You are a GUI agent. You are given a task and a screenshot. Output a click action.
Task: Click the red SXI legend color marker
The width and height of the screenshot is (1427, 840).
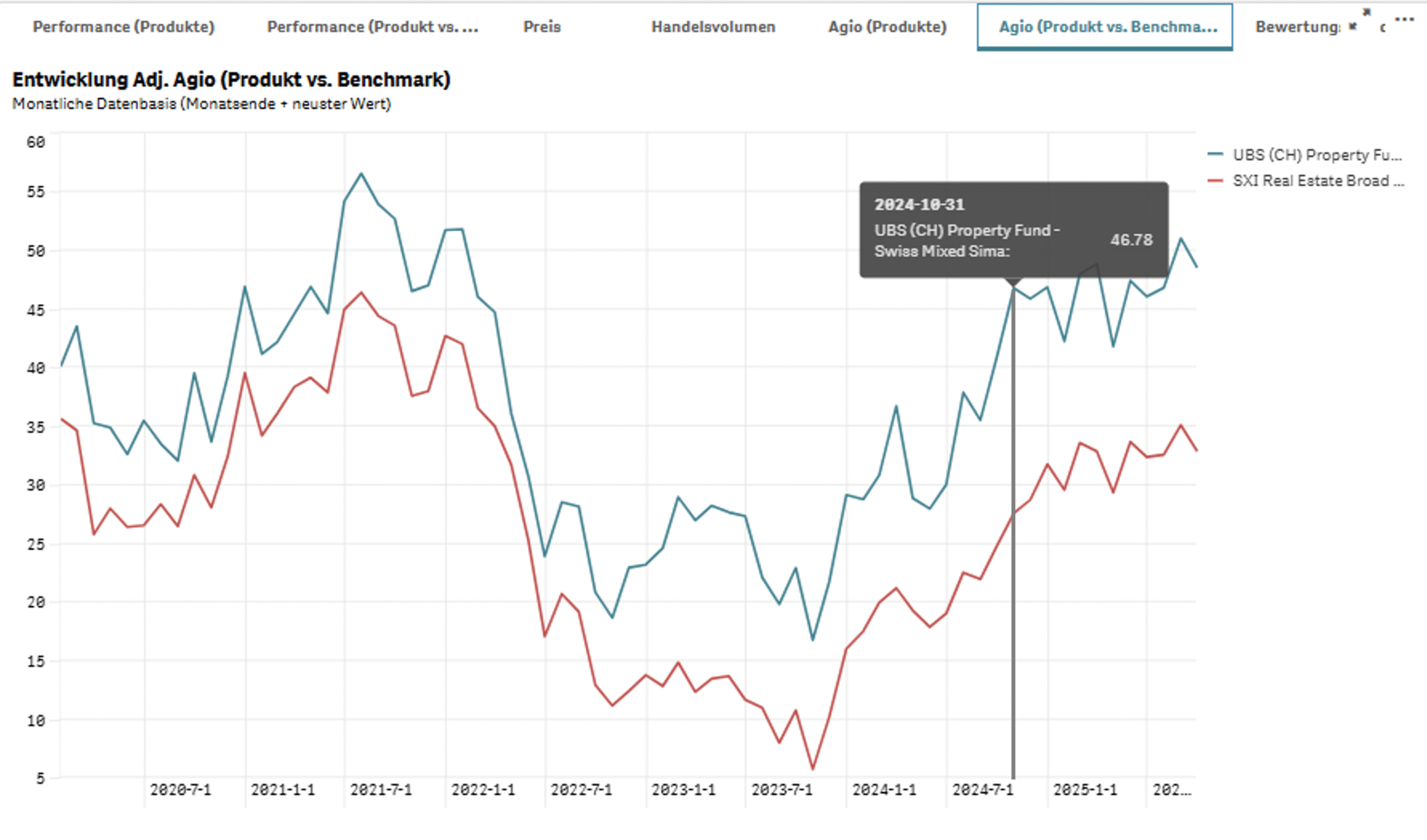click(x=1215, y=181)
